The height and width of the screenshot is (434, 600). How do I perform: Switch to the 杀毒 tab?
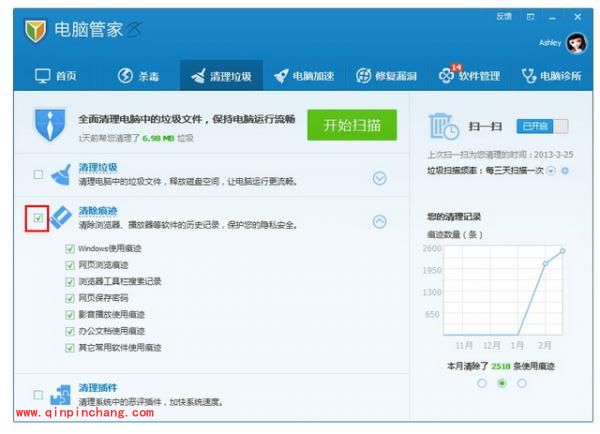[x=138, y=76]
